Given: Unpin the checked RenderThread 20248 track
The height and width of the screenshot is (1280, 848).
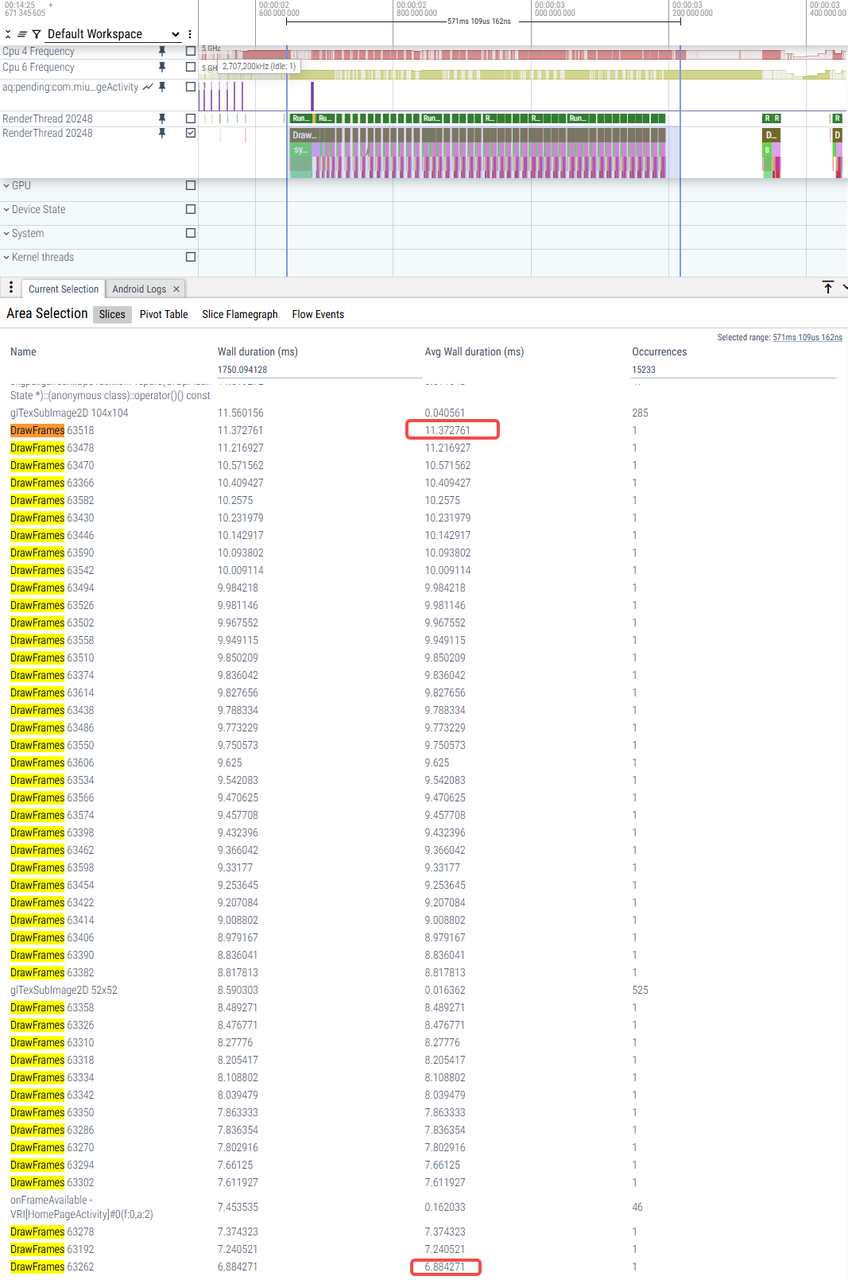Looking at the screenshot, I should pyautogui.click(x=162, y=133).
